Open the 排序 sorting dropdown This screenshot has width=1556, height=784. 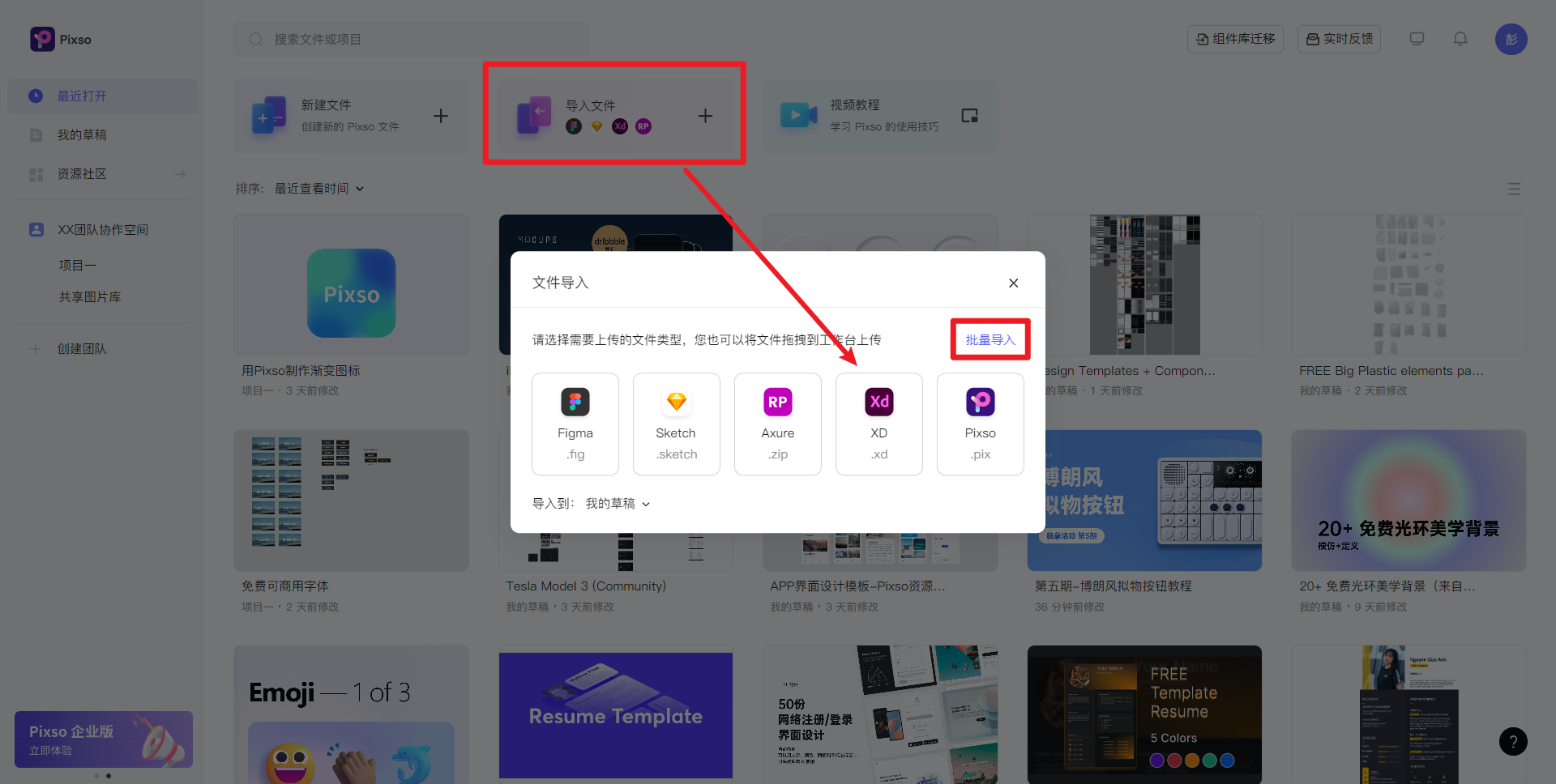(x=318, y=188)
